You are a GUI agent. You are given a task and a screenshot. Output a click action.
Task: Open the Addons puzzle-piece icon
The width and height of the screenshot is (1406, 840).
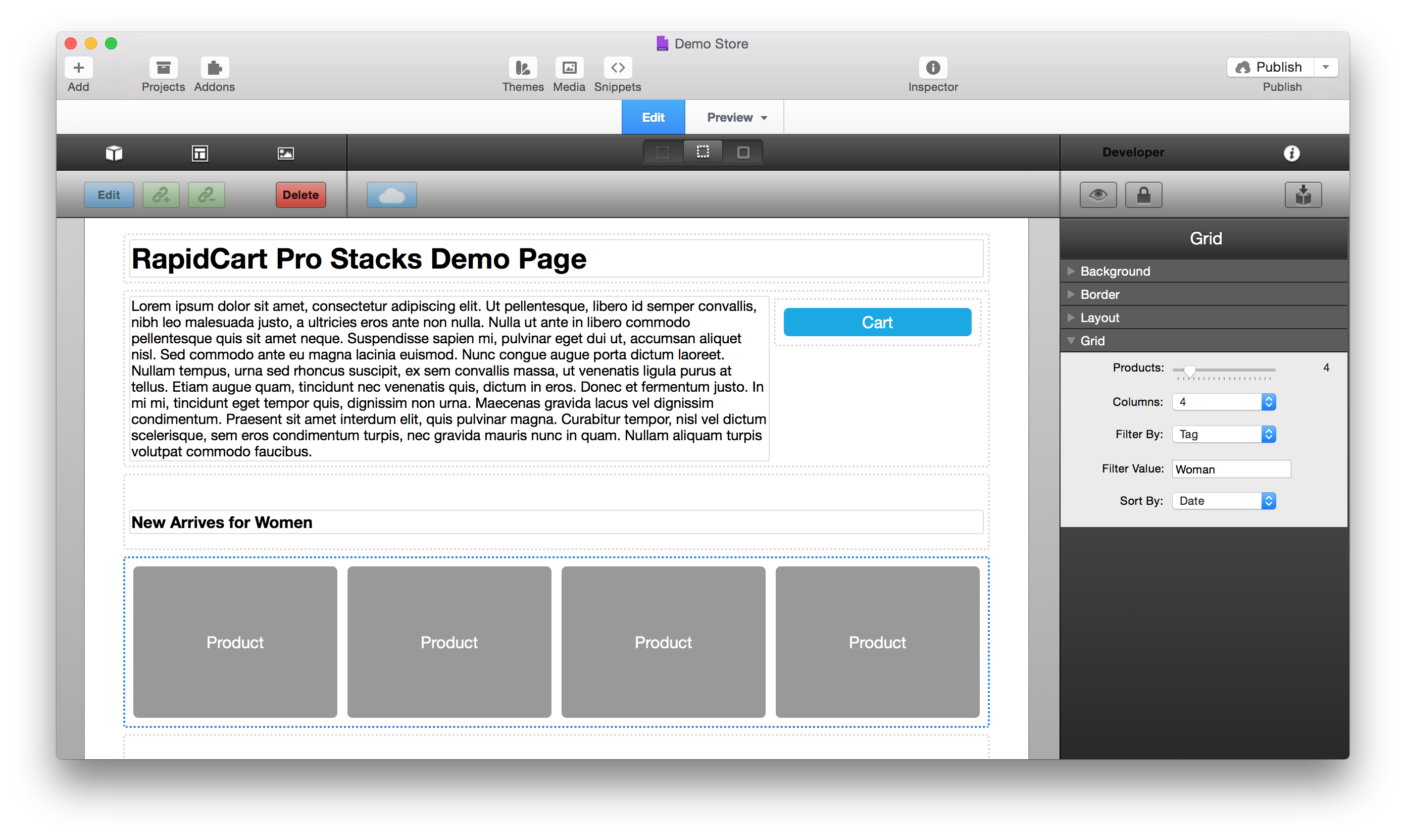coord(215,68)
